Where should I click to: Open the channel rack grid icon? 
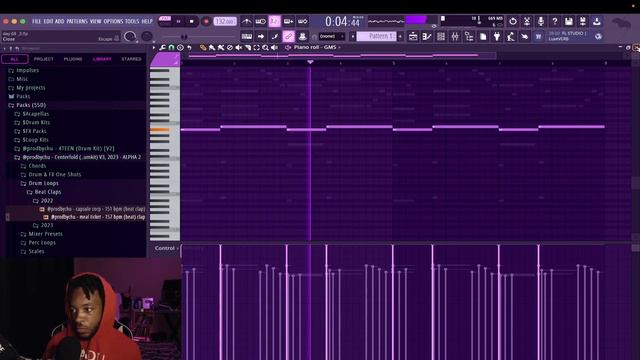click(x=441, y=37)
